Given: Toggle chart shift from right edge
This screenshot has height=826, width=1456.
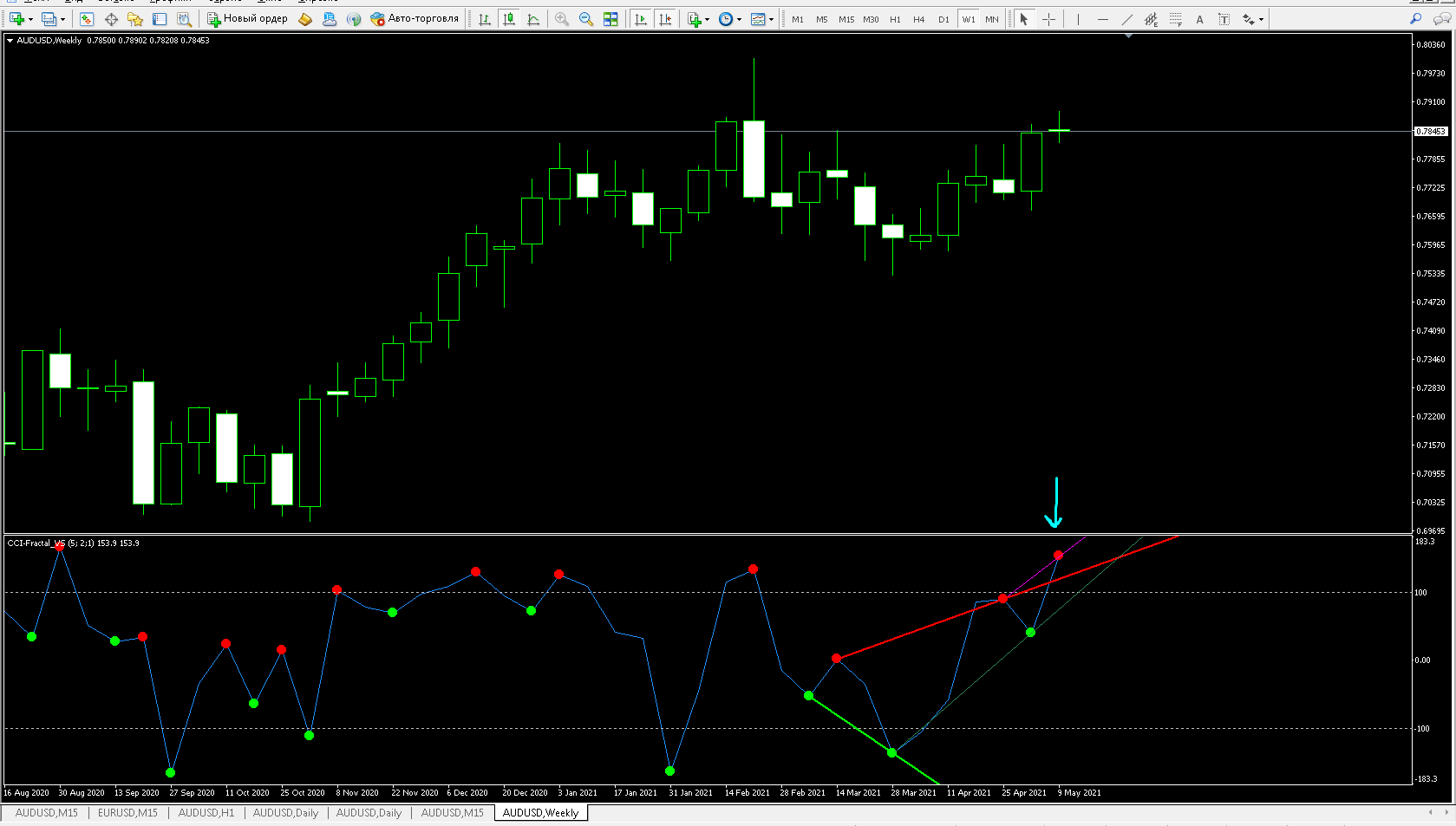Looking at the screenshot, I should (x=665, y=19).
